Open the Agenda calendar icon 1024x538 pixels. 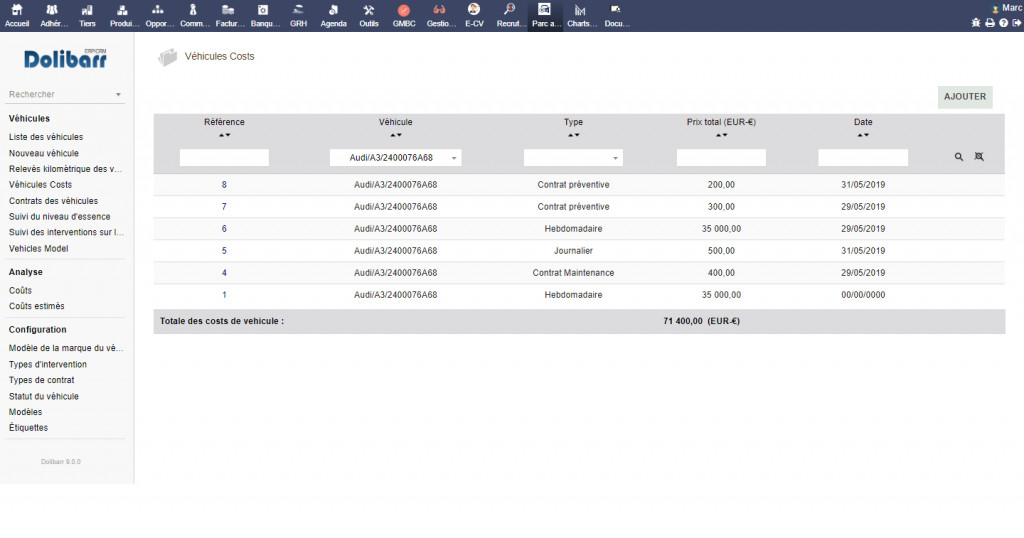[x=333, y=10]
